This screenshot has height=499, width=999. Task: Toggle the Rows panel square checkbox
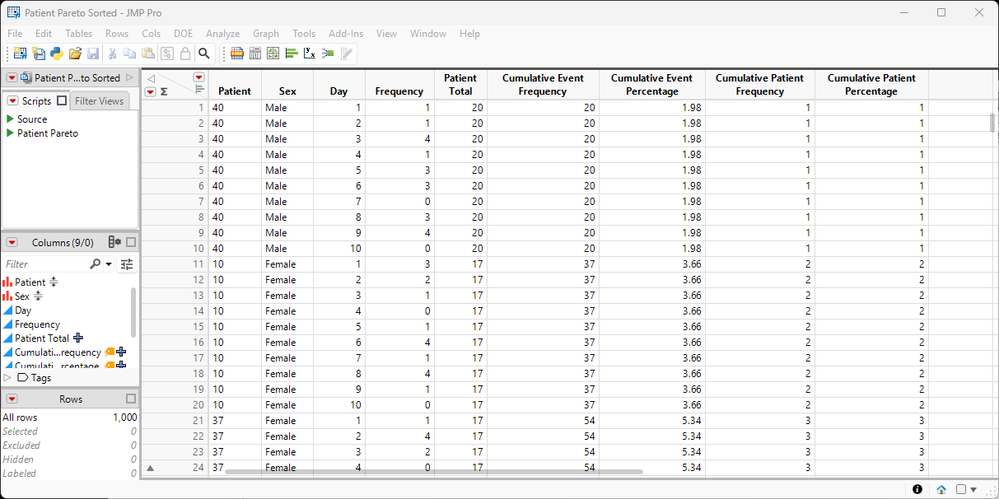[x=131, y=399]
